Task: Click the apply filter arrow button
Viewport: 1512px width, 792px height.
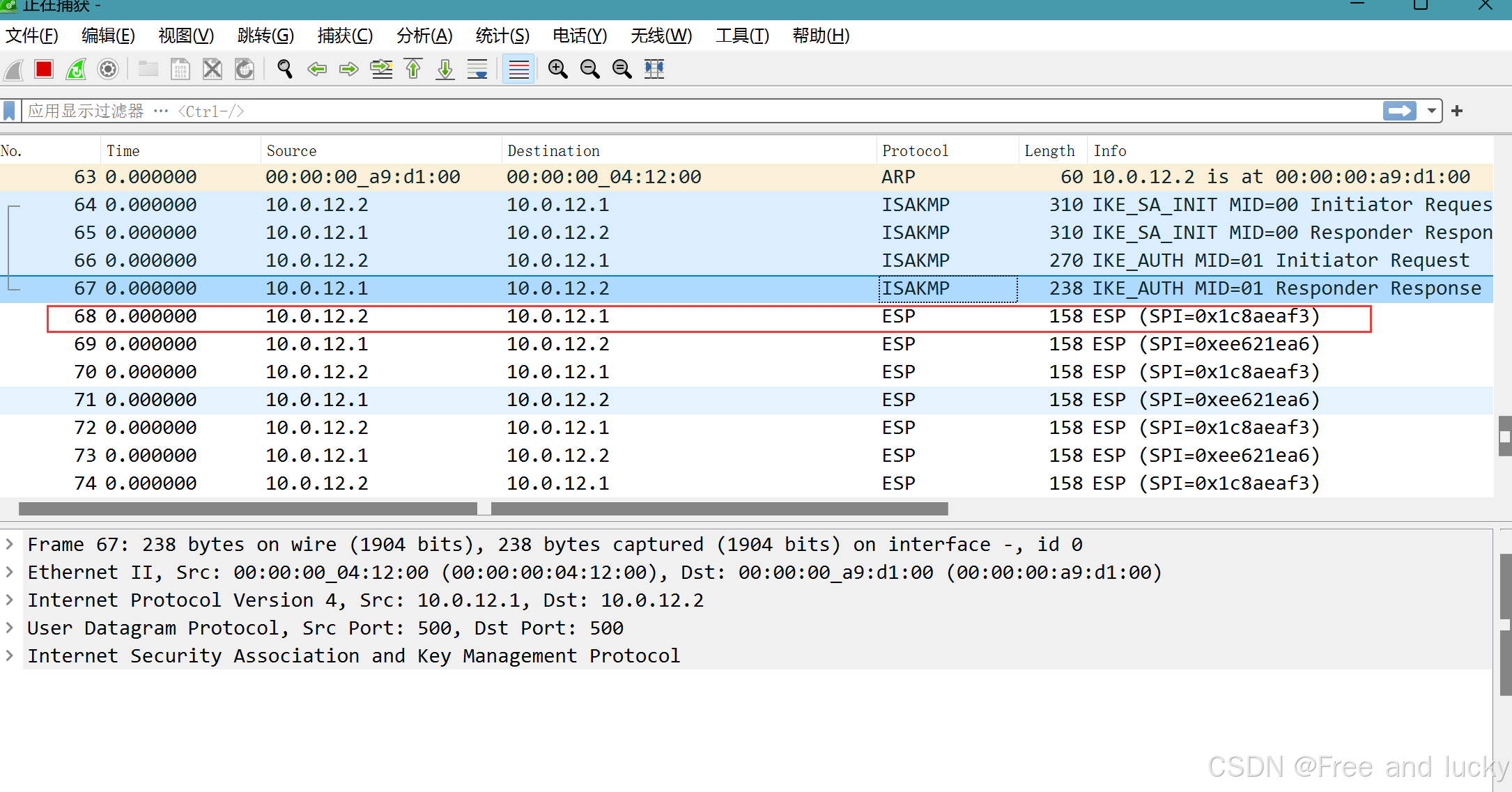Action: (x=1399, y=111)
